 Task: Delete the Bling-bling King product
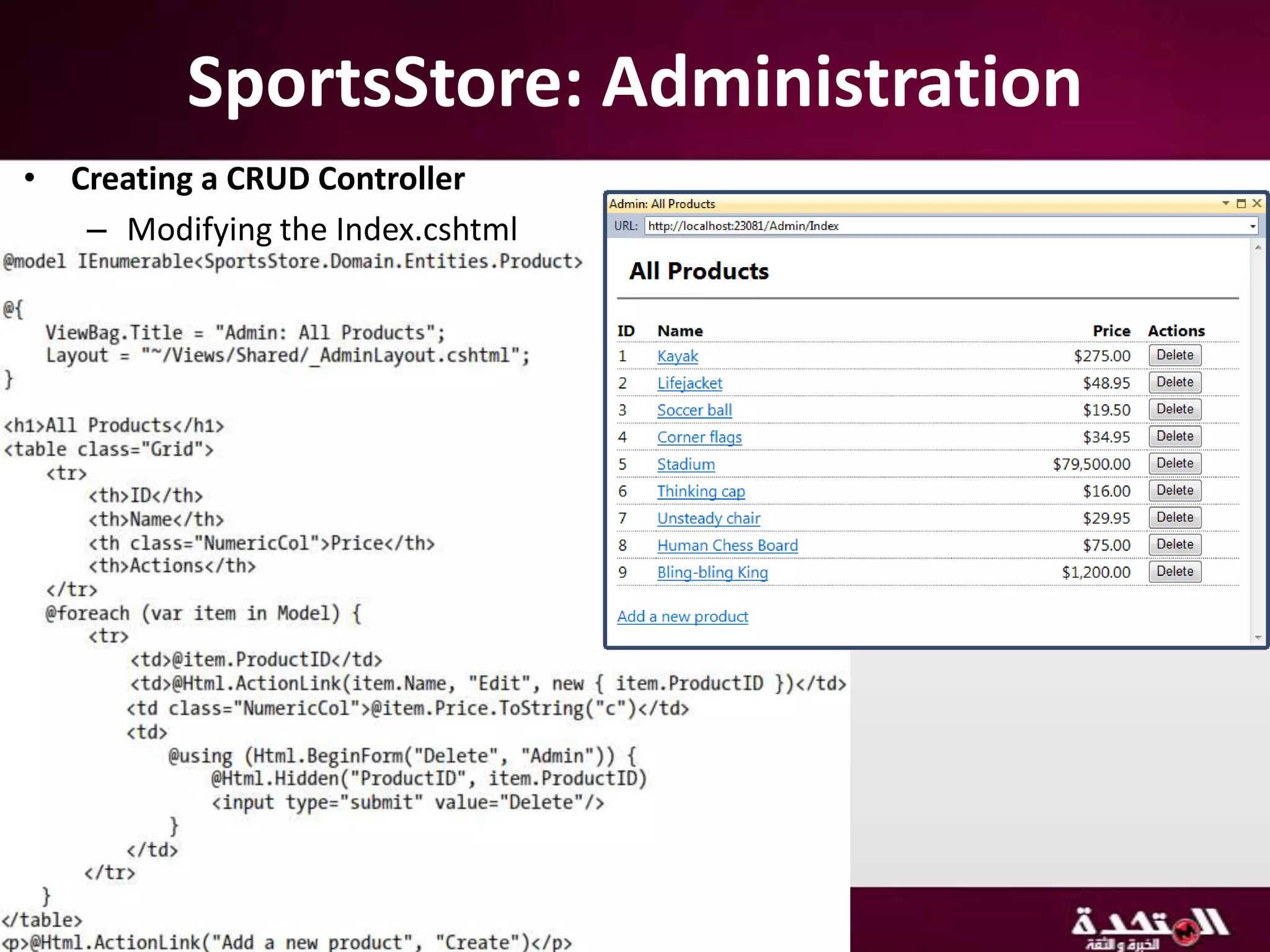(1175, 571)
